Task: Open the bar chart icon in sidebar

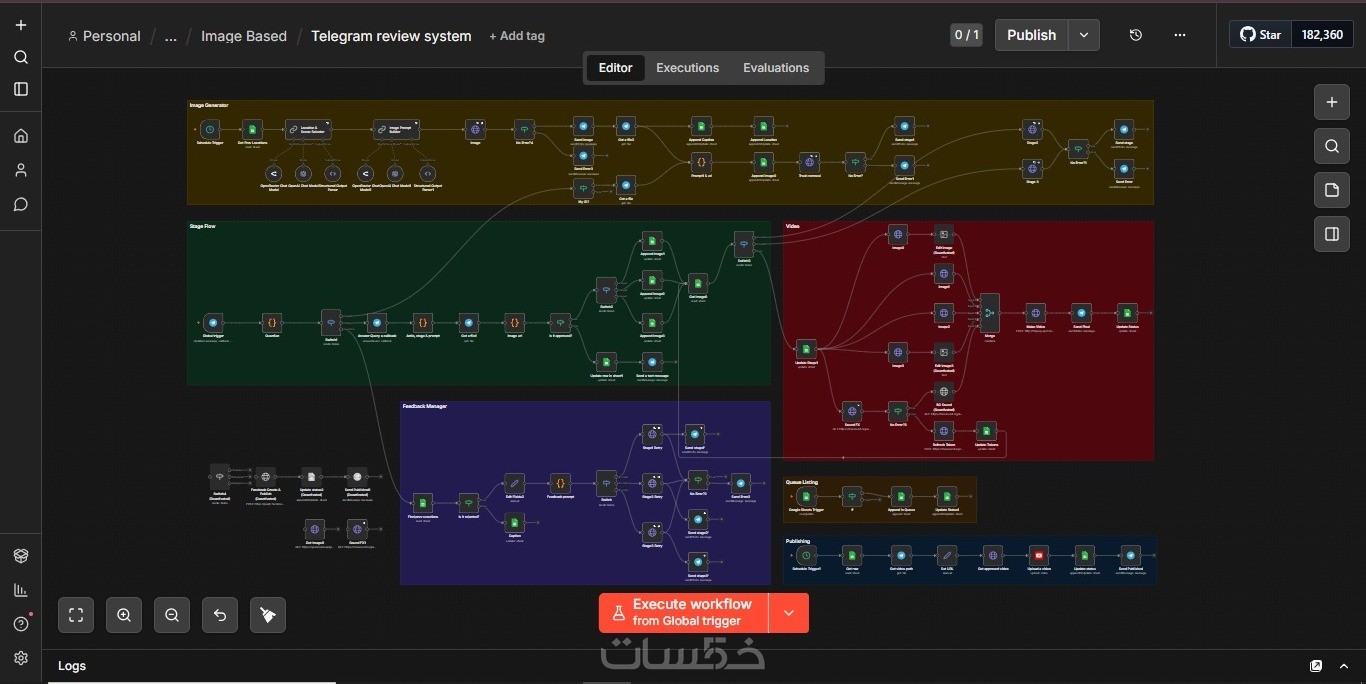Action: pyautogui.click(x=21, y=590)
